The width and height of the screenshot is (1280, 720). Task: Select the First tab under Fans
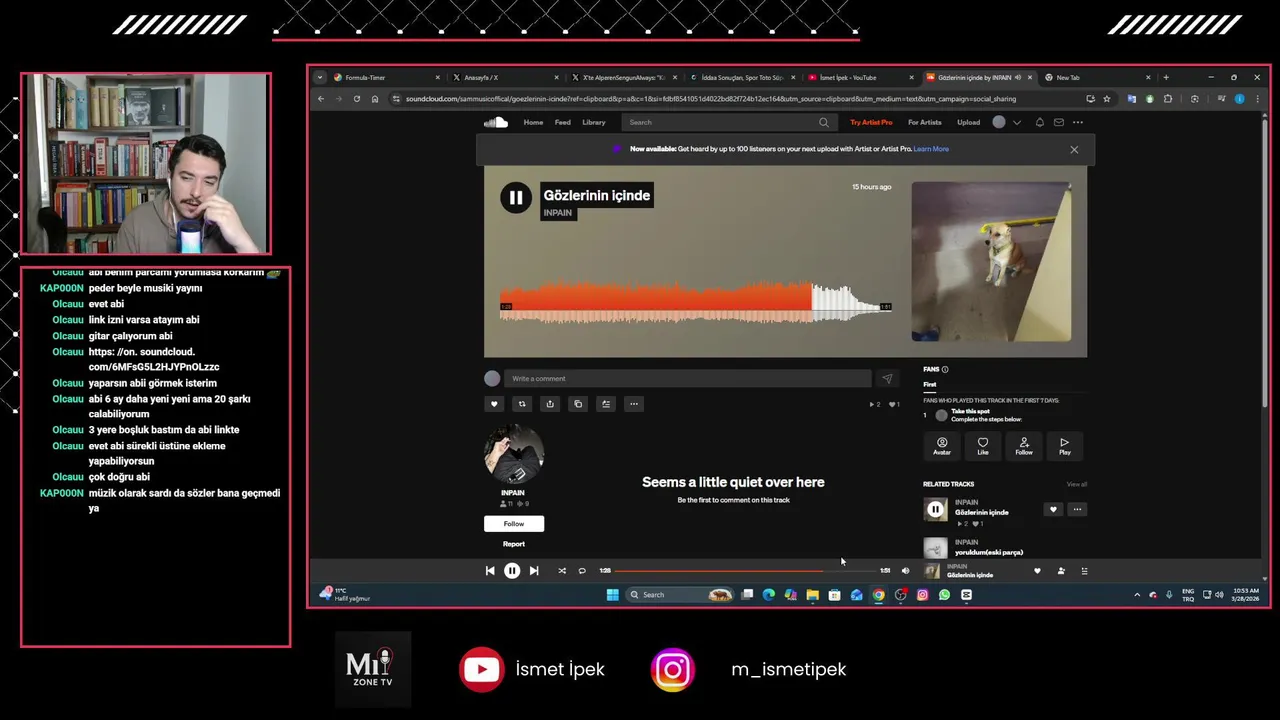click(930, 385)
